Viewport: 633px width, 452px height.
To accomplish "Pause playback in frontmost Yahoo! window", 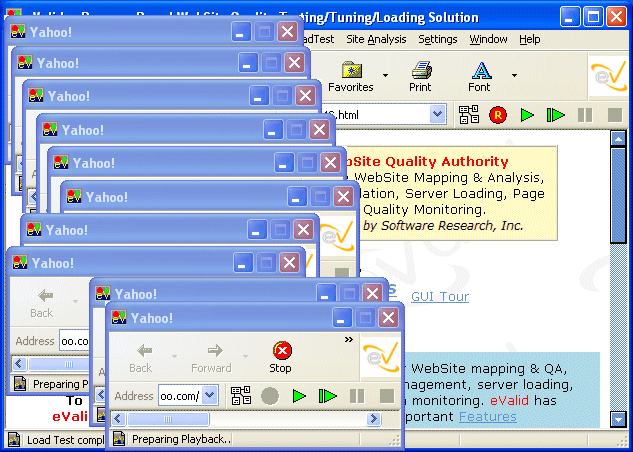I will (x=357, y=396).
